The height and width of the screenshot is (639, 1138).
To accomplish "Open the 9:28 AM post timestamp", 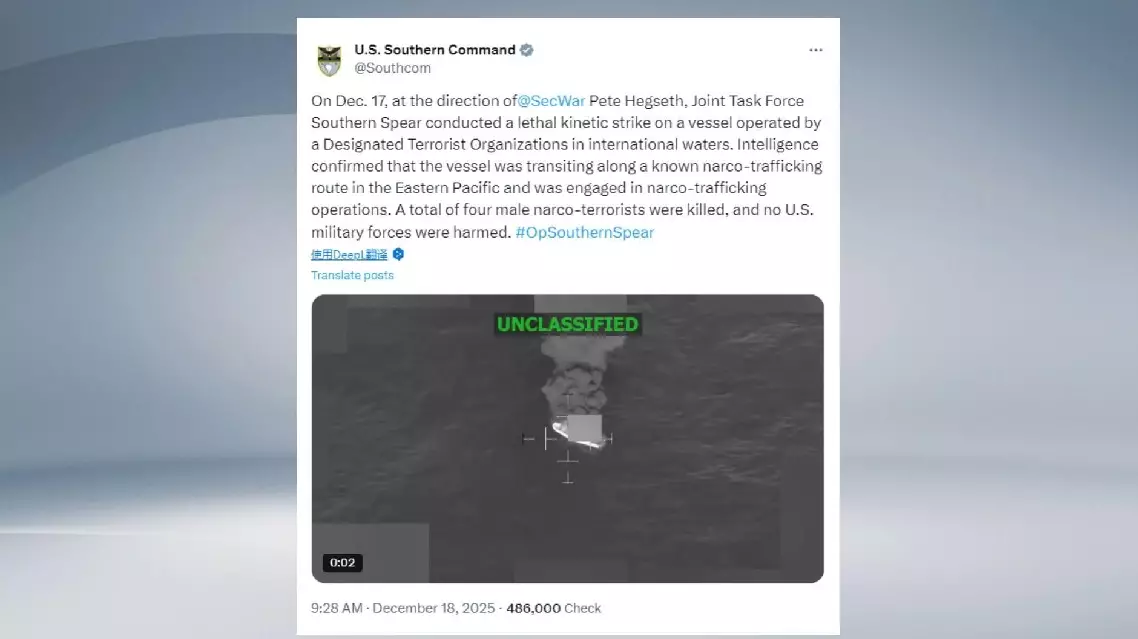I will 337,608.
